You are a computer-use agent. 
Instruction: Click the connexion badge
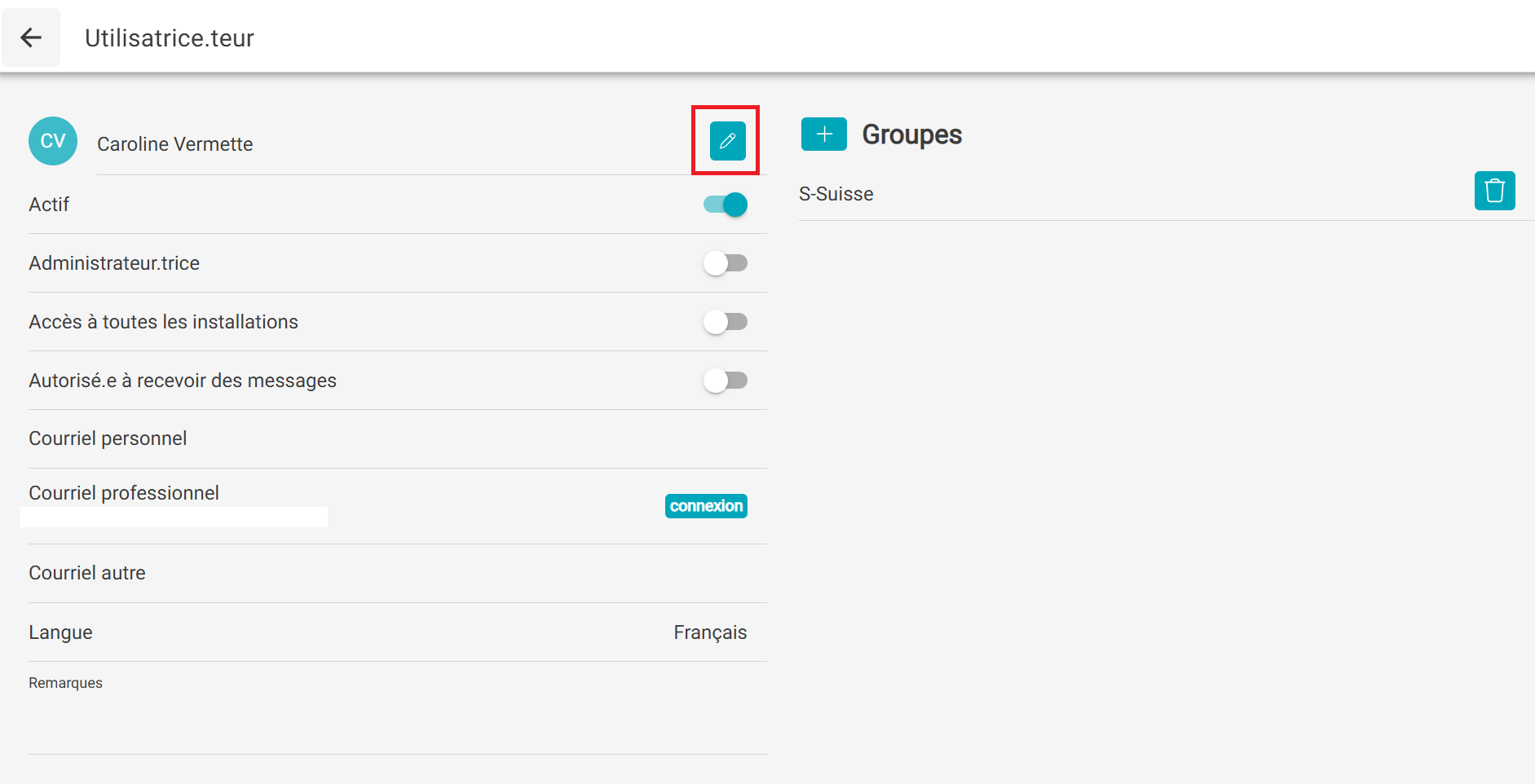[706, 506]
